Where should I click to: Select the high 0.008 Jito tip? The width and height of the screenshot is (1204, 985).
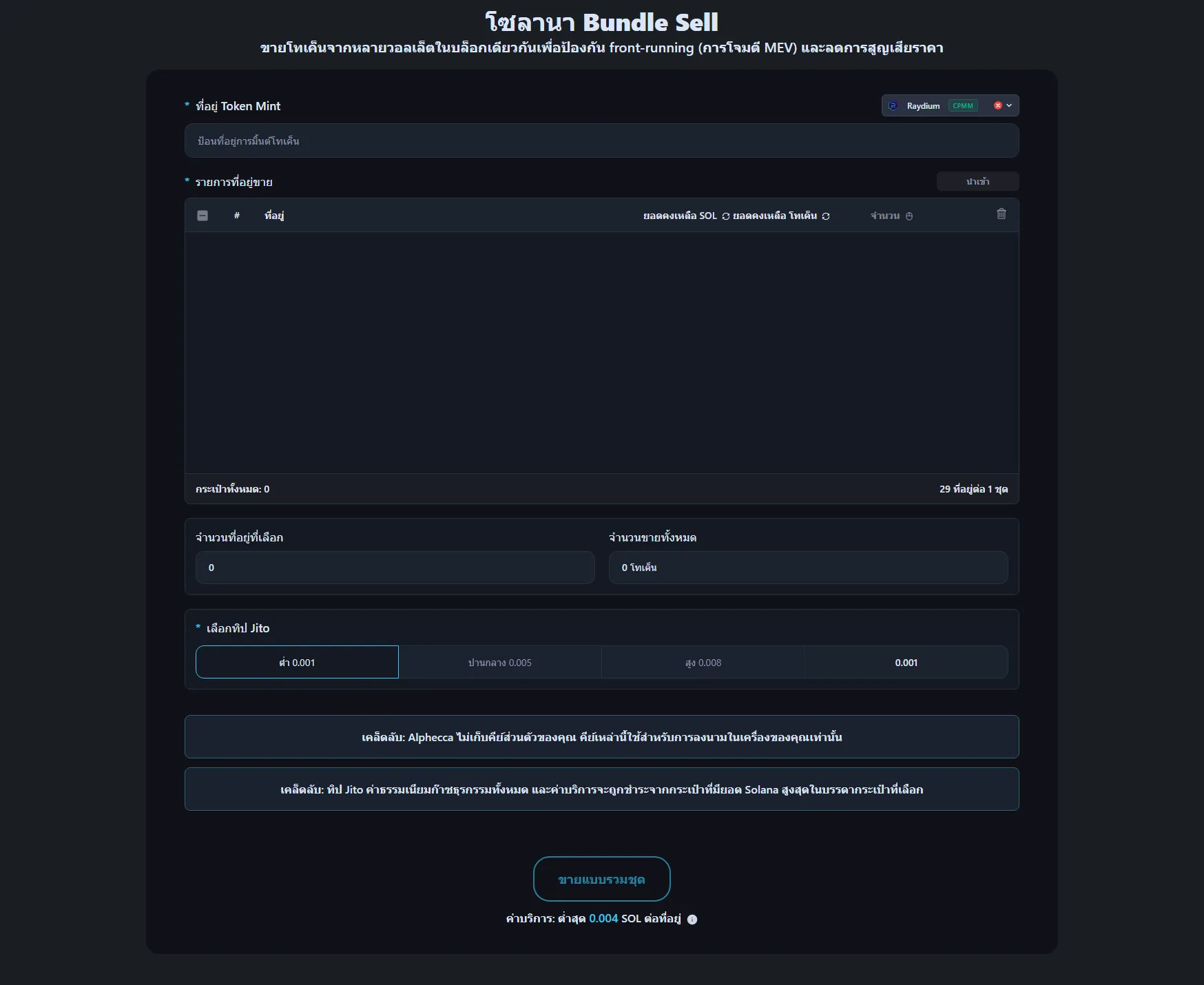click(703, 662)
